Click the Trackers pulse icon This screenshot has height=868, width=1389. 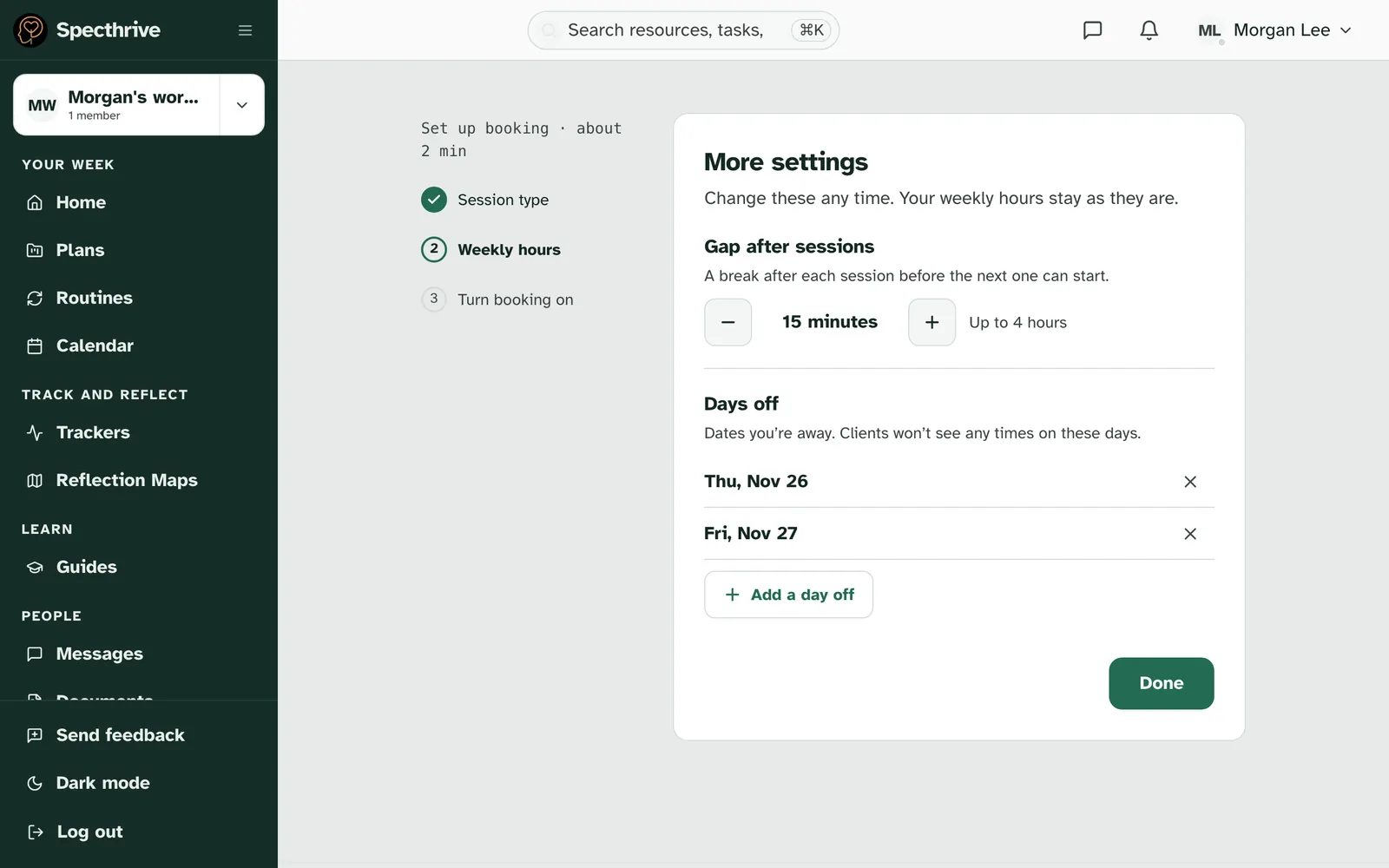pos(35,432)
